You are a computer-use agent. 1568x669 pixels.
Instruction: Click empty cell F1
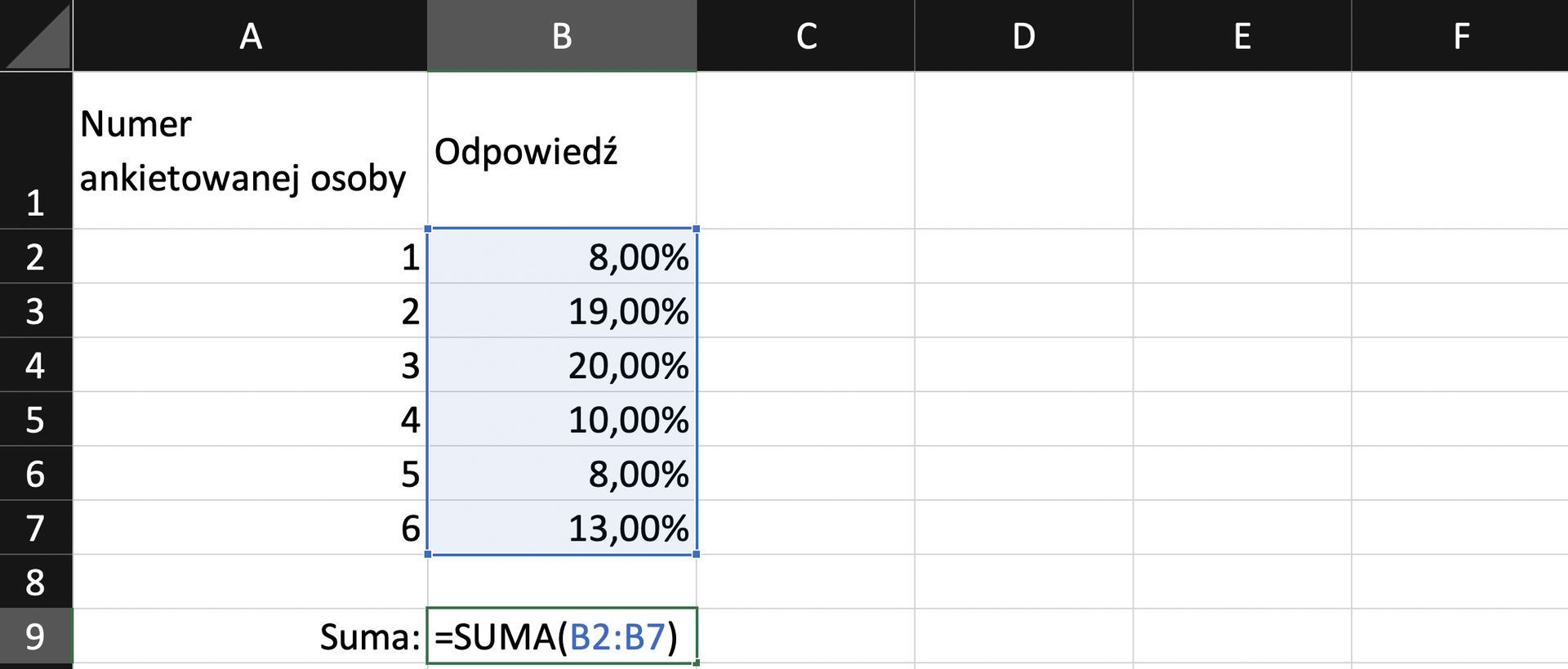click(1460, 150)
